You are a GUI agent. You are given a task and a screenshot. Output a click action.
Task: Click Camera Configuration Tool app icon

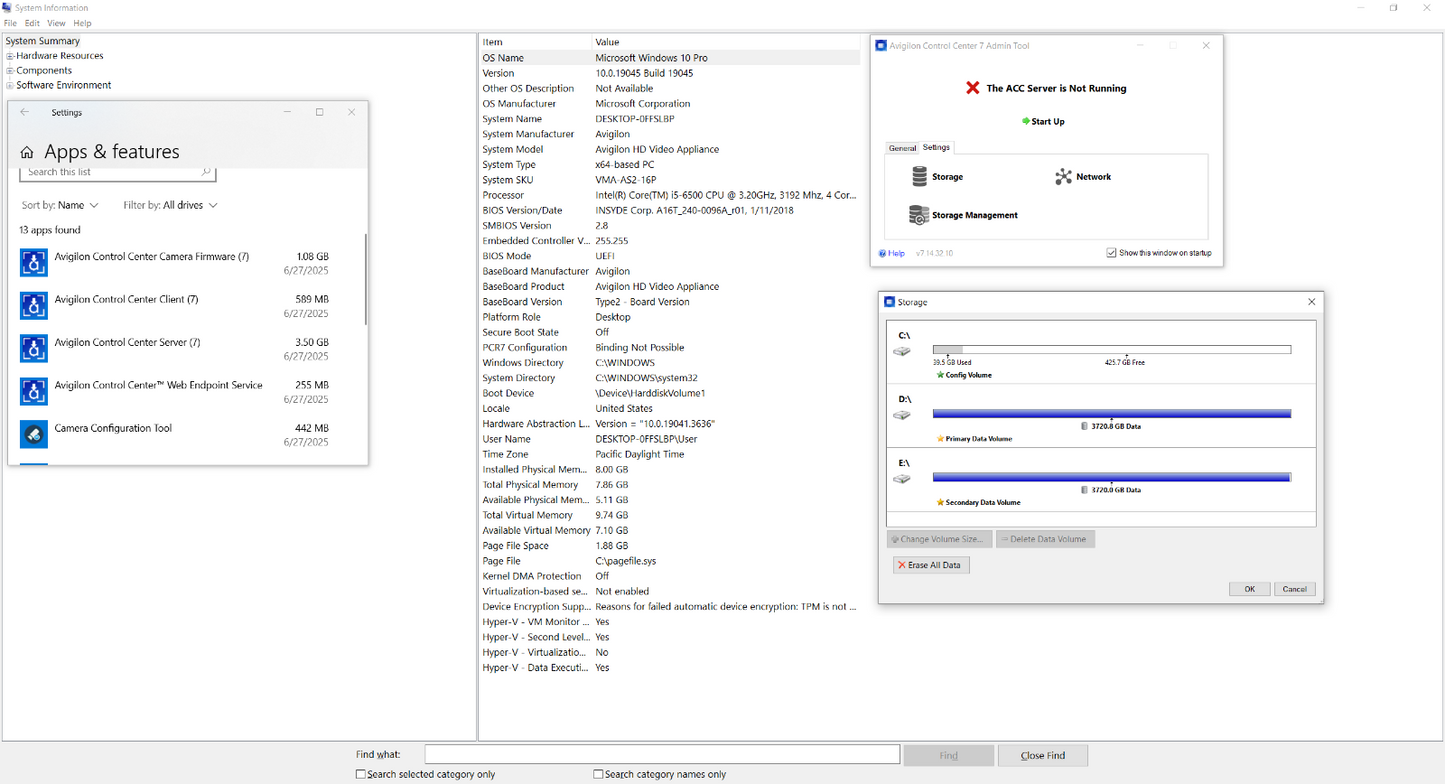click(x=34, y=434)
